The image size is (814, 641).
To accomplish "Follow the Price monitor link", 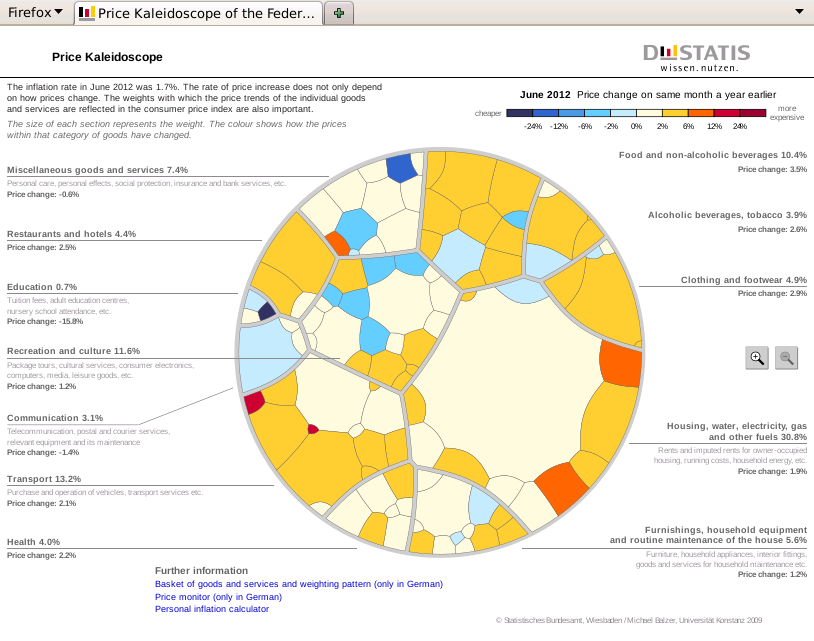I will [x=219, y=597].
